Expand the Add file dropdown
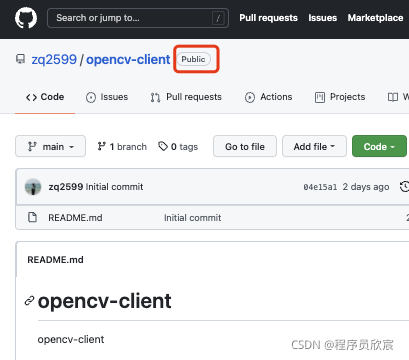Viewport: 409px width, 360px height. pyautogui.click(x=314, y=146)
